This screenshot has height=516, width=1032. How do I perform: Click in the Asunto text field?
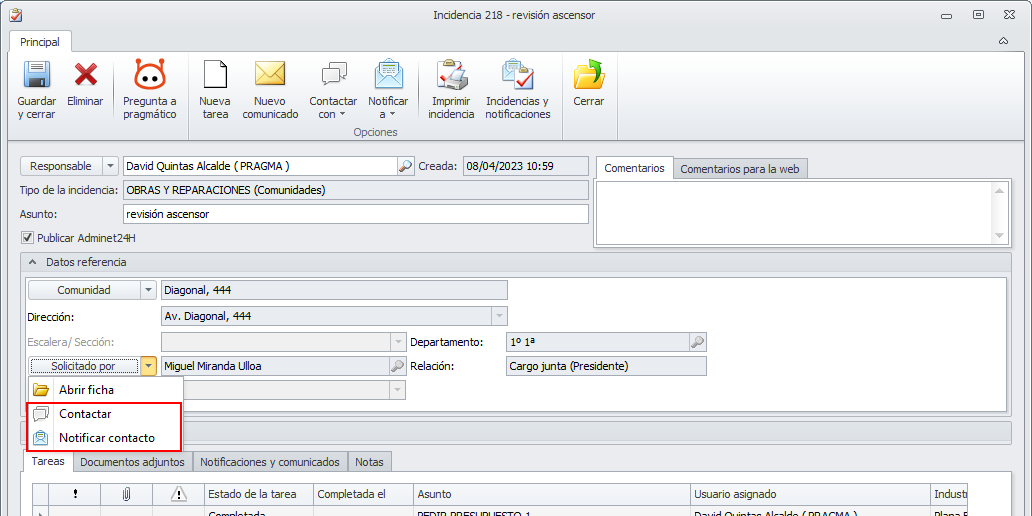click(355, 214)
